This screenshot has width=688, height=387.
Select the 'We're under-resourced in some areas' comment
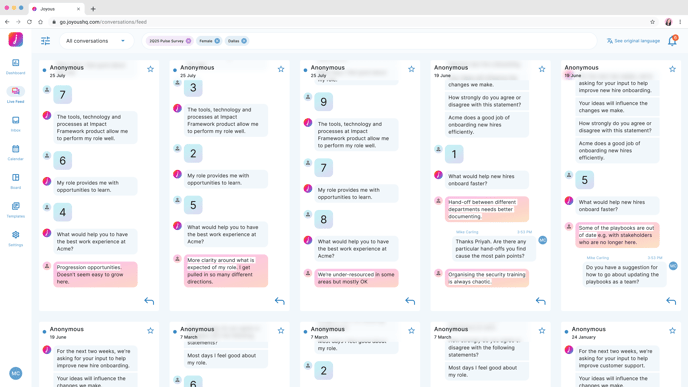356,278
